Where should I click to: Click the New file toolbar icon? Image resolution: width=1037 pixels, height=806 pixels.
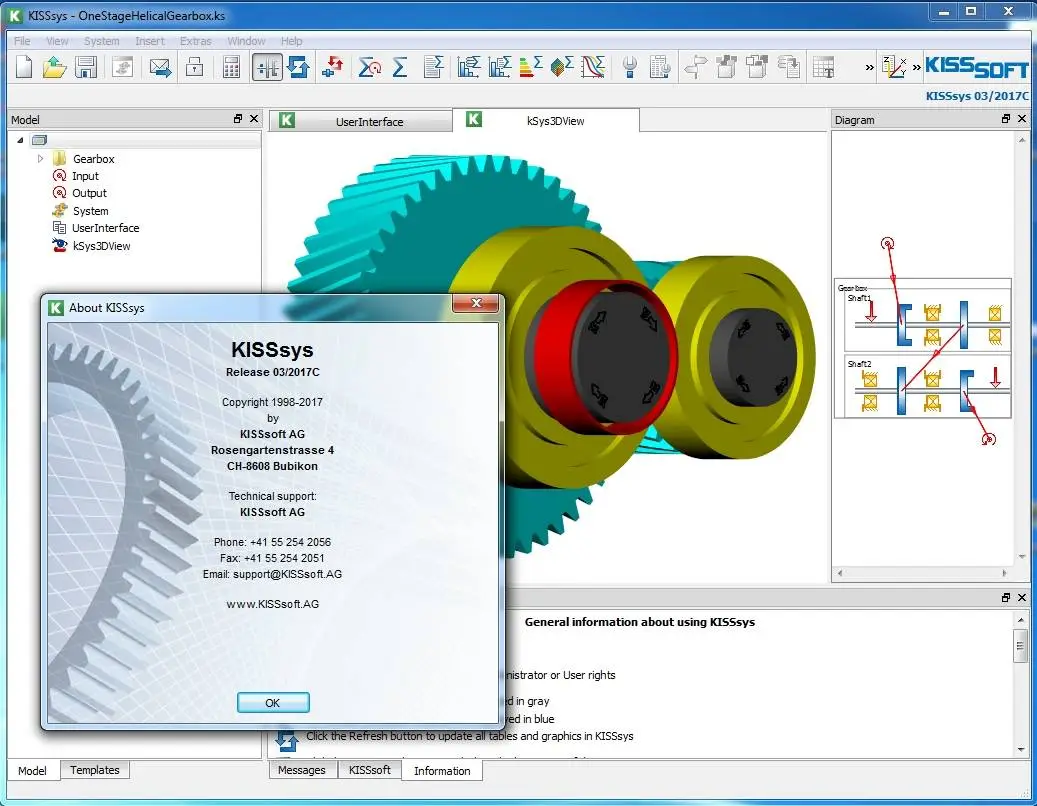(24, 67)
